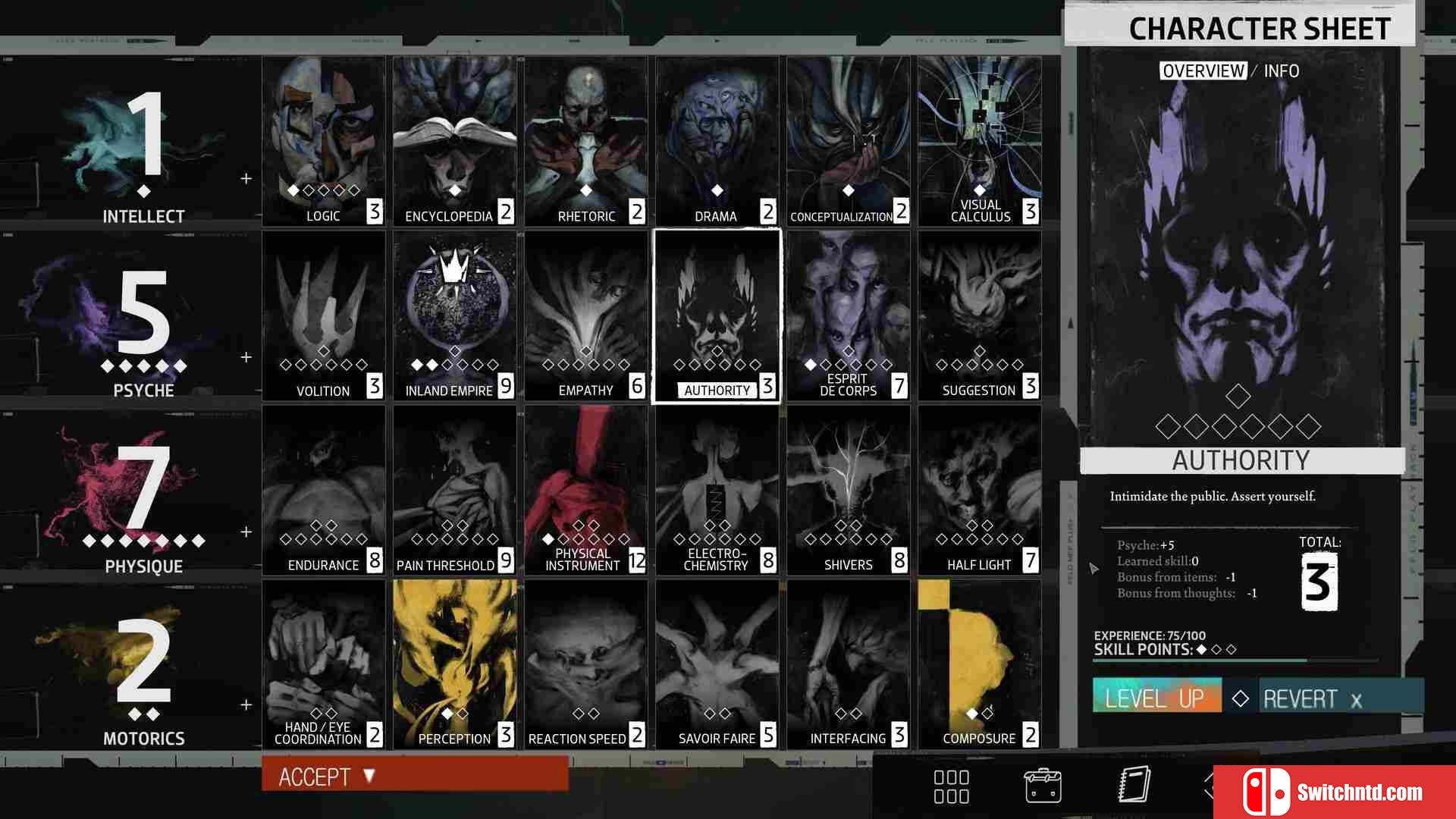The width and height of the screenshot is (1456, 819).
Task: Select the Interfacing skill card
Action: (849, 664)
